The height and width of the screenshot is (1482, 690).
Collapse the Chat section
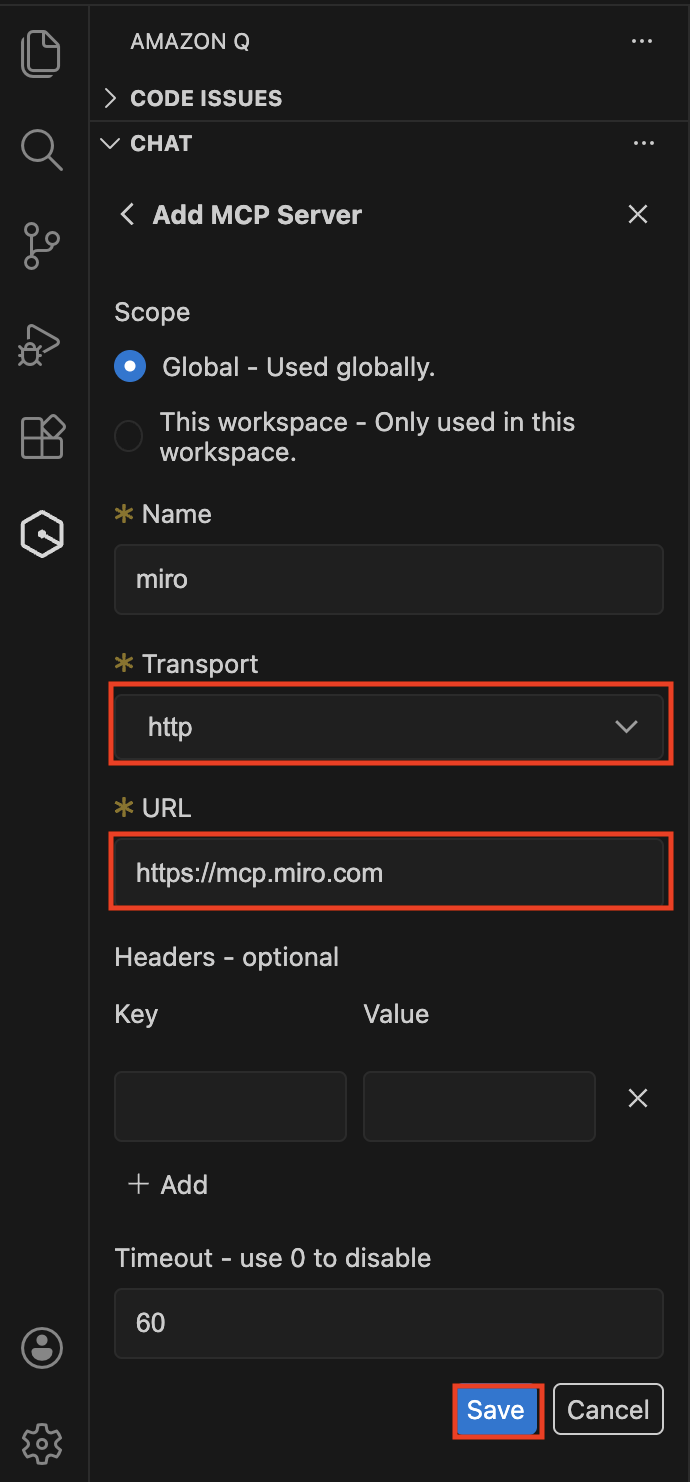tap(148, 144)
